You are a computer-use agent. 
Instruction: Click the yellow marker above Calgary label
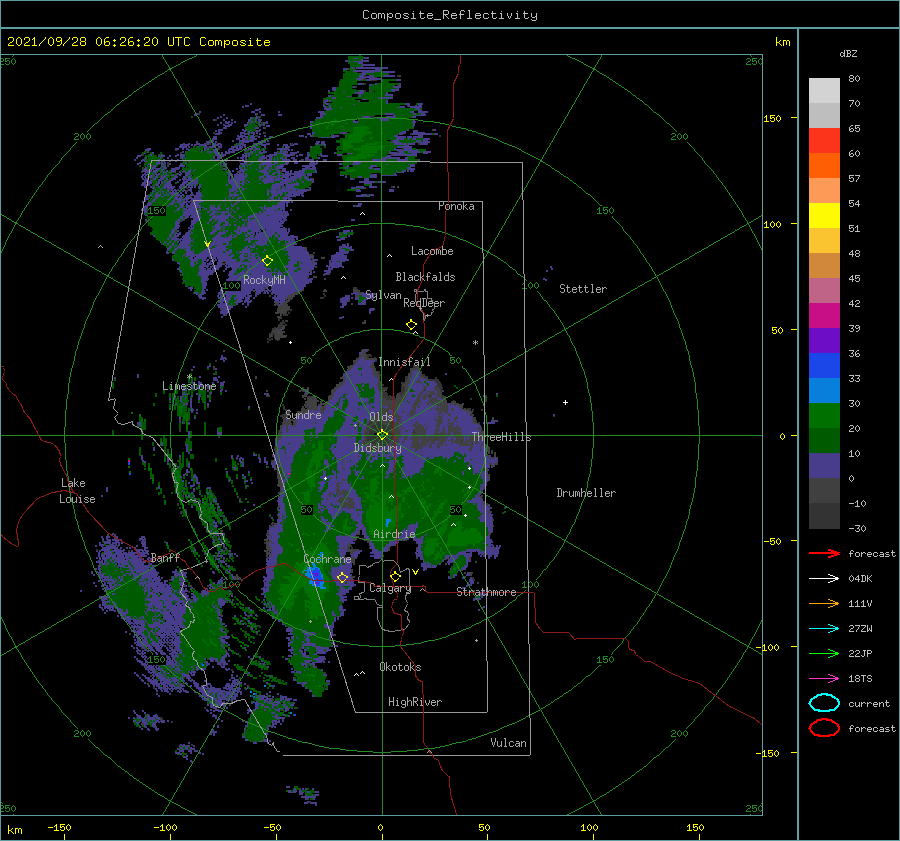pyautogui.click(x=395, y=576)
